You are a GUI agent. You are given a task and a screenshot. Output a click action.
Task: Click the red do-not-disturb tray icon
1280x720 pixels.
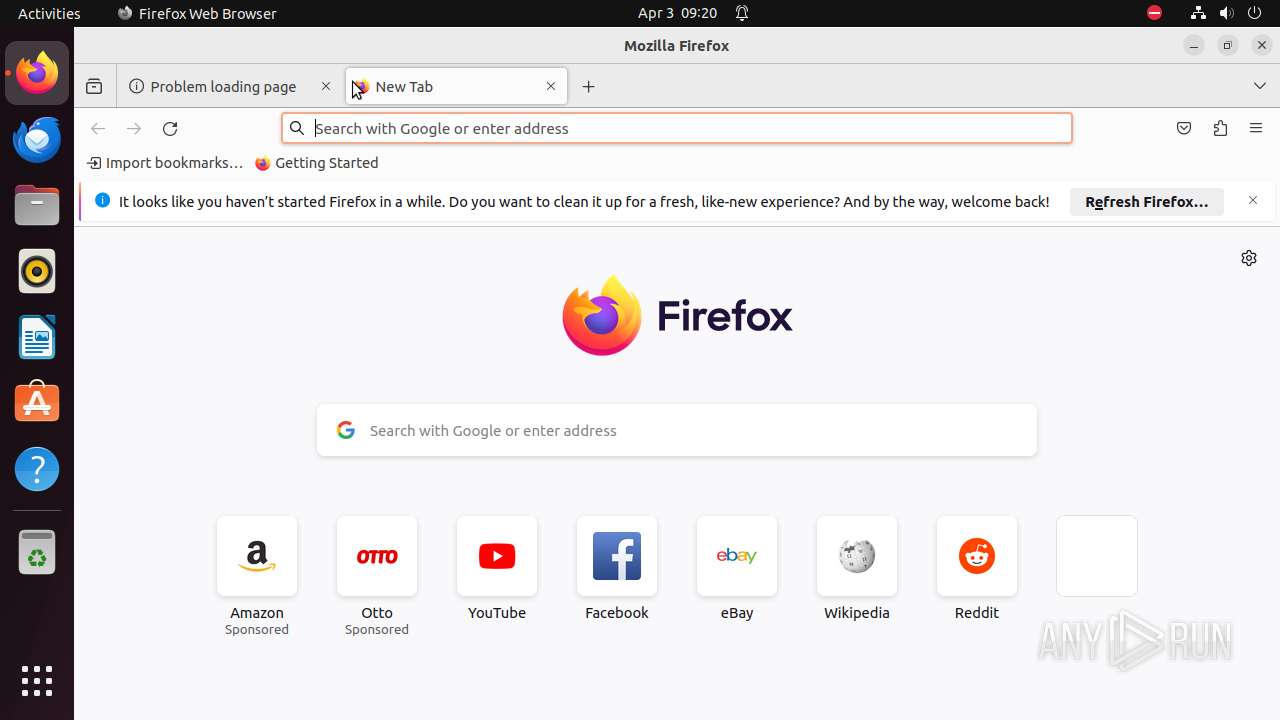tap(1154, 13)
